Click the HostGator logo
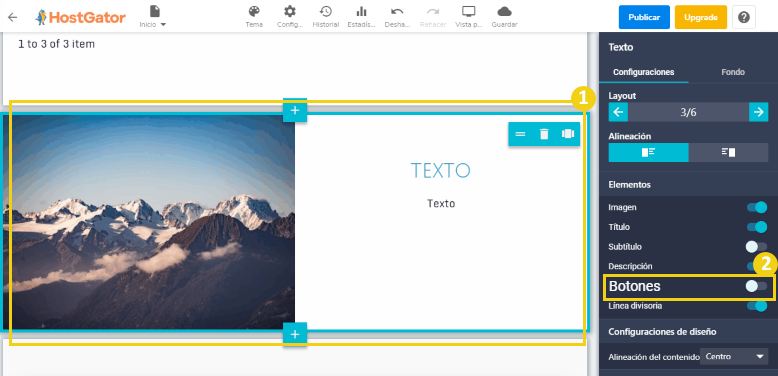The image size is (778, 376). [80, 17]
